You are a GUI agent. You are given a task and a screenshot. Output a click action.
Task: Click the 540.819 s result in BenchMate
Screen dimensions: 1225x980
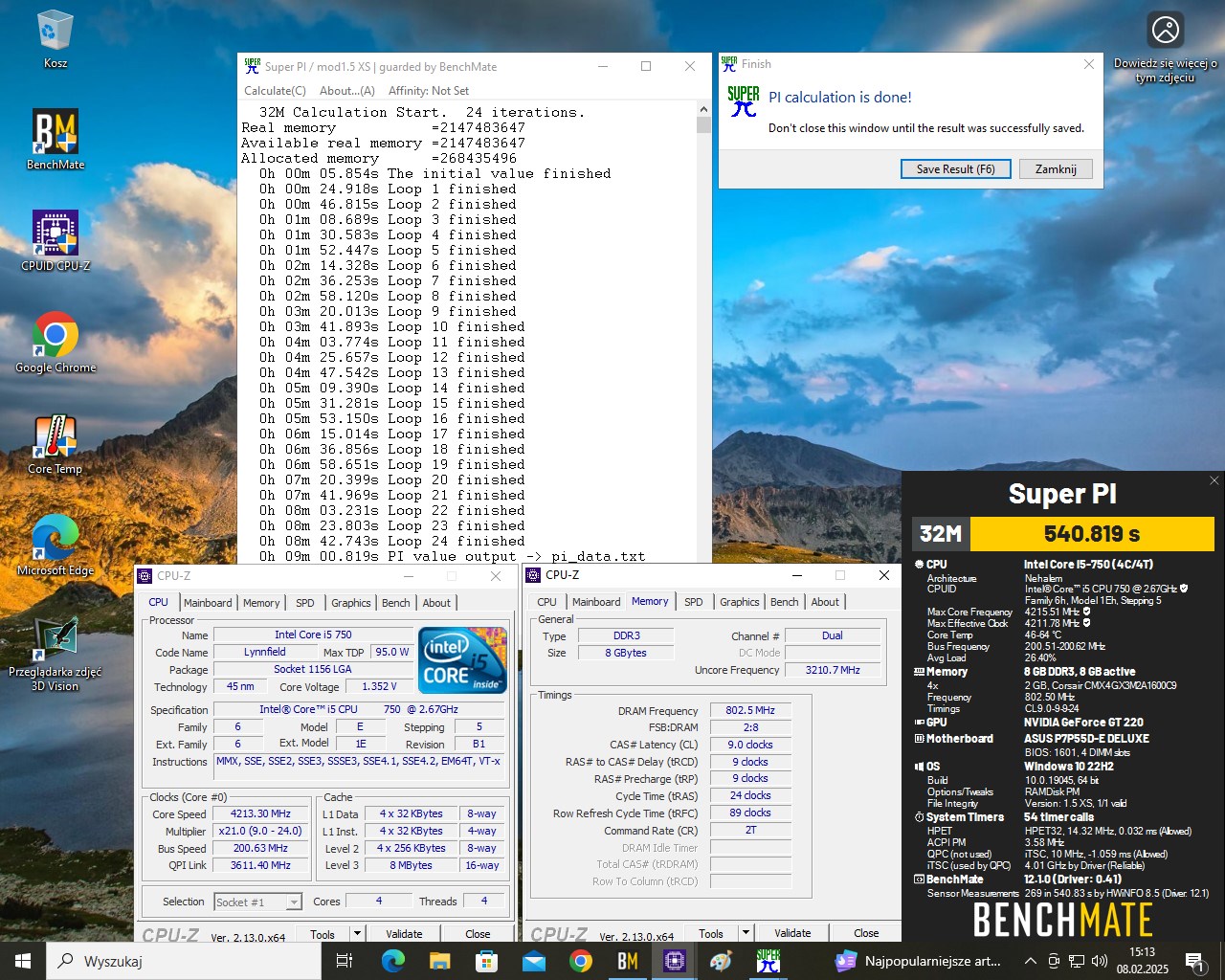tap(1091, 534)
